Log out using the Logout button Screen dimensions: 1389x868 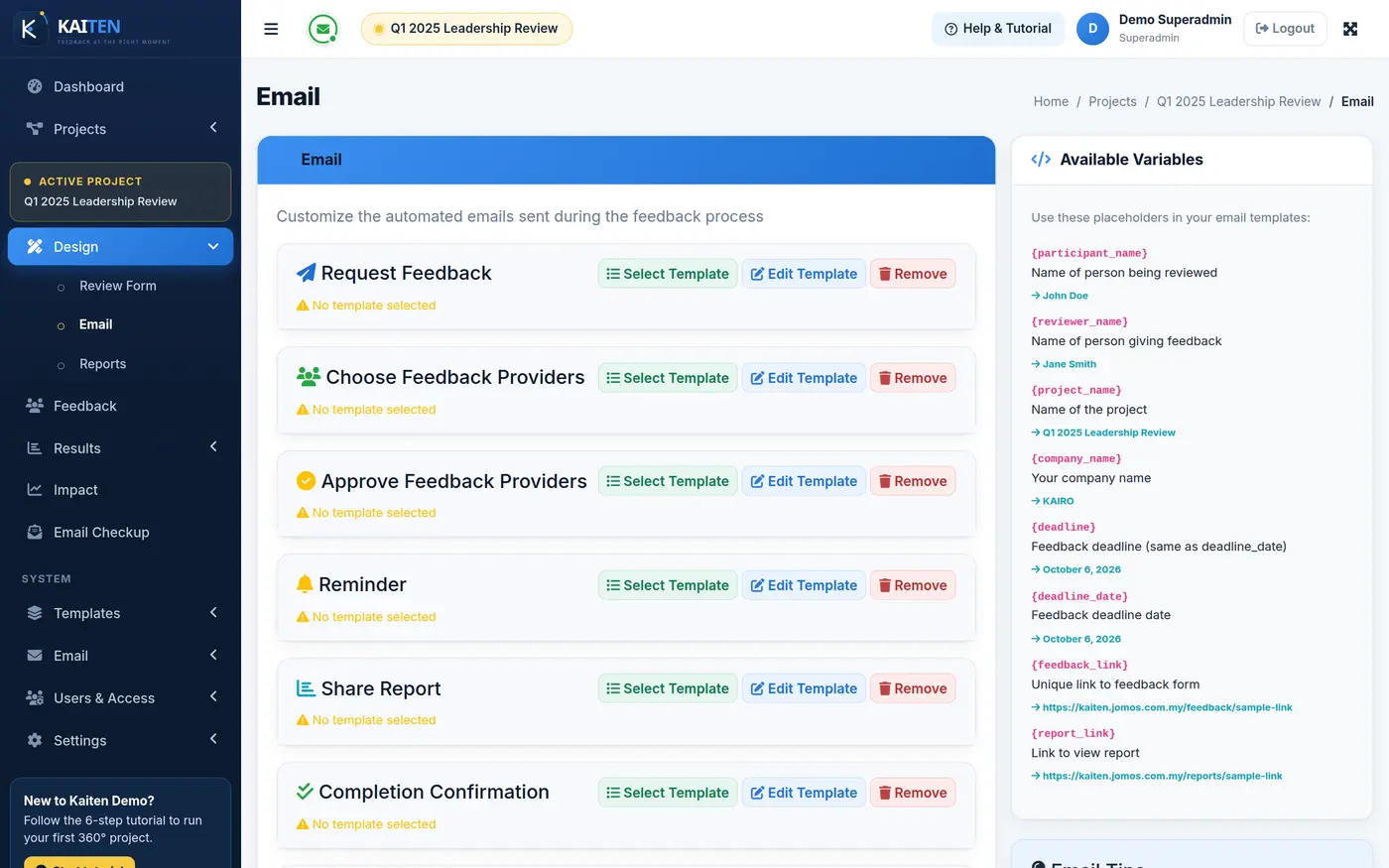[1285, 29]
